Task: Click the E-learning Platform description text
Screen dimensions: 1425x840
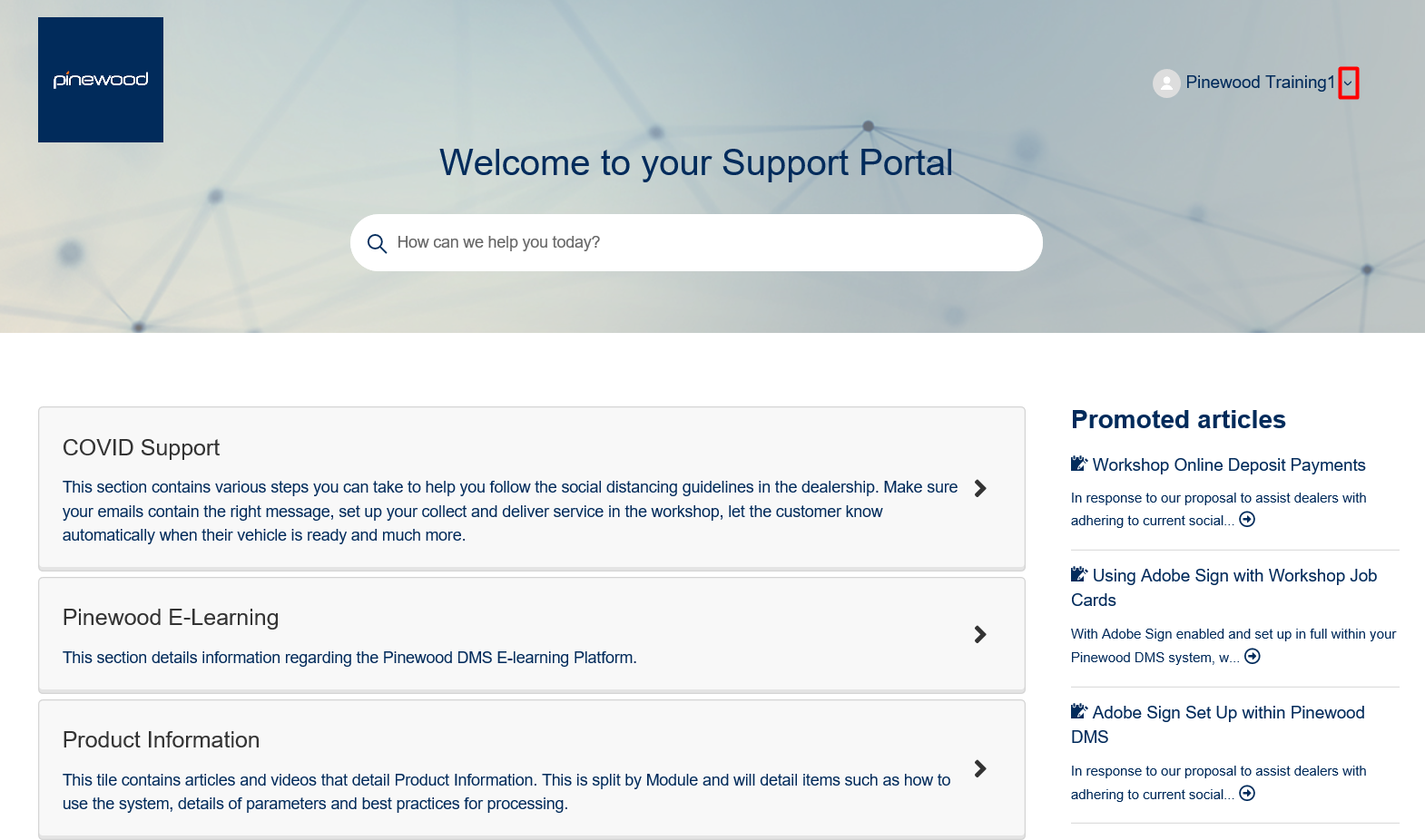Action: (349, 658)
